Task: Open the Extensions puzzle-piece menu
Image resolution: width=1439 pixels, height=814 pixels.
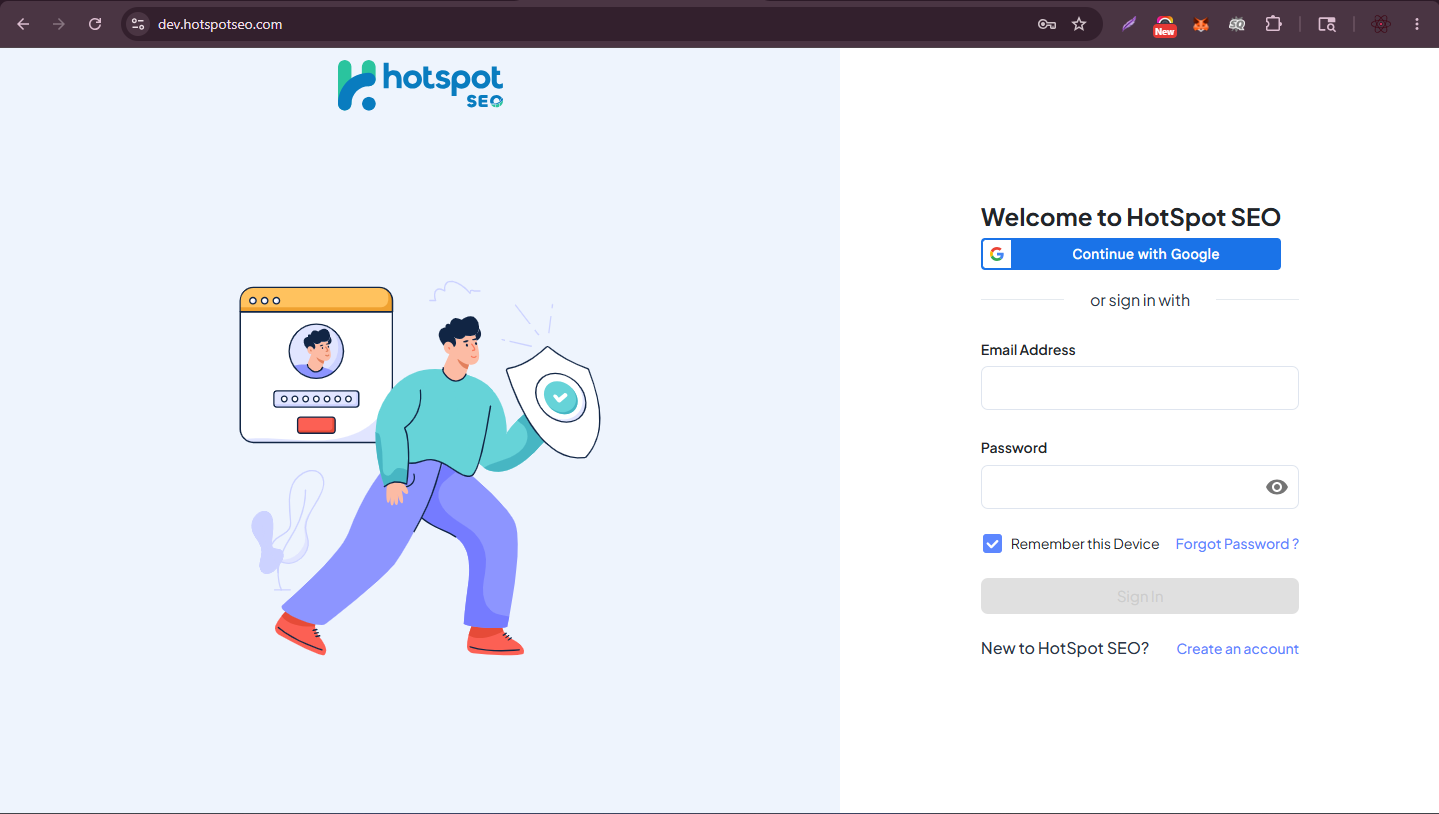Action: [x=1273, y=24]
